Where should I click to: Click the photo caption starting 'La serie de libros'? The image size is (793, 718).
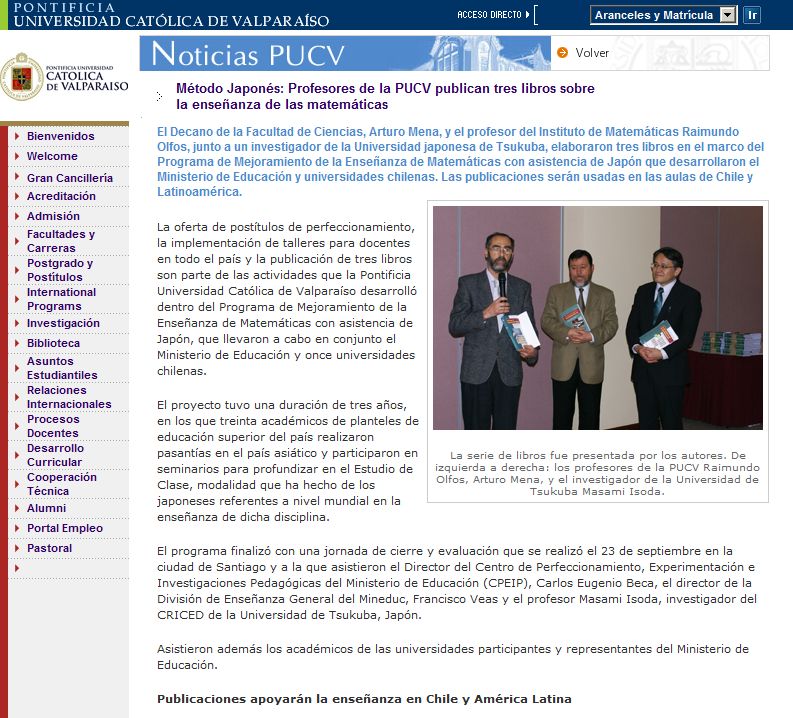tap(597, 473)
